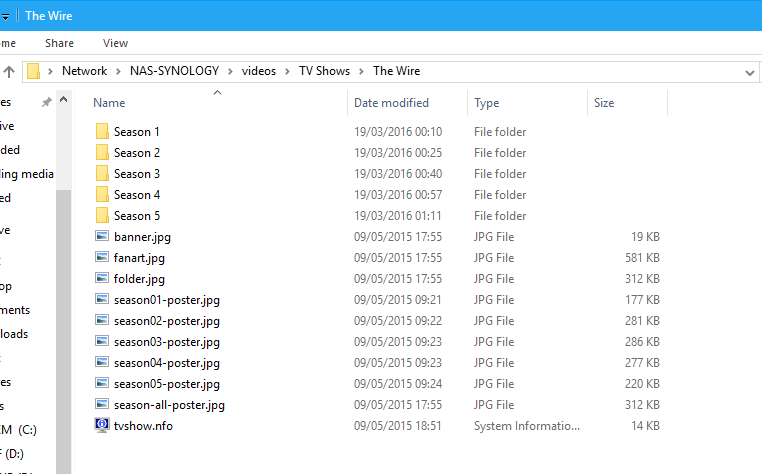Click the Season 2 folder icon
Viewport: 762px width, 474px height.
point(102,152)
